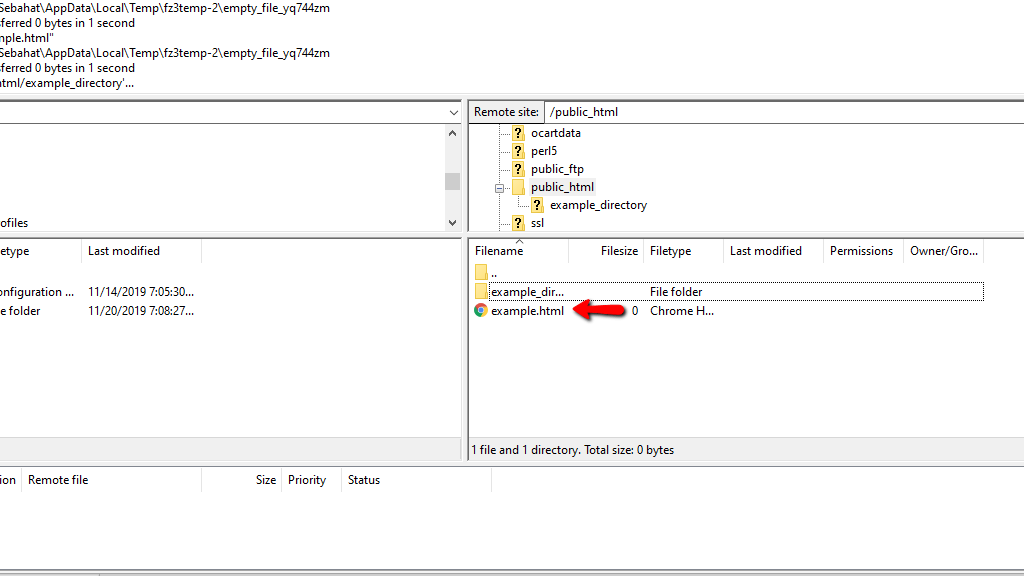The height and width of the screenshot is (576, 1024).
Task: Click the '1 file and 1 directory' status text
Action: (572, 450)
